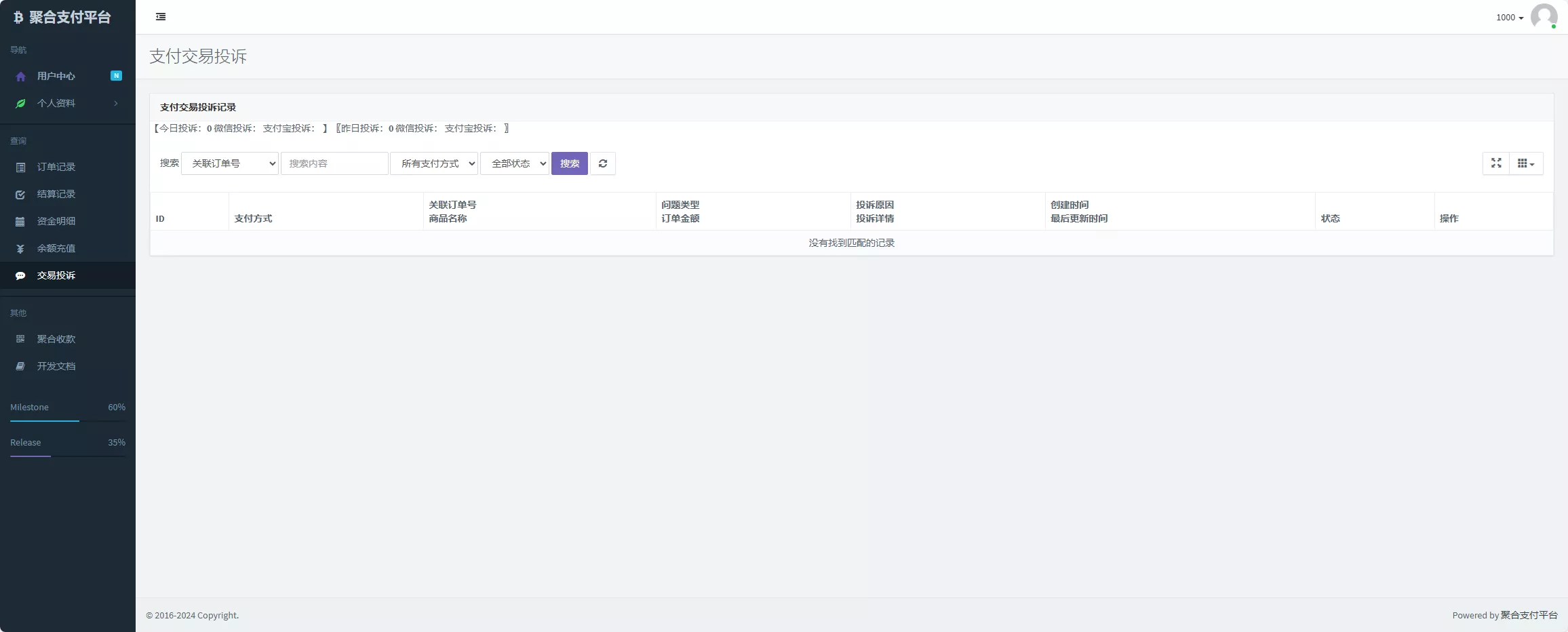
Task: Click the Bitcoin logo icon in header
Action: click(x=18, y=18)
